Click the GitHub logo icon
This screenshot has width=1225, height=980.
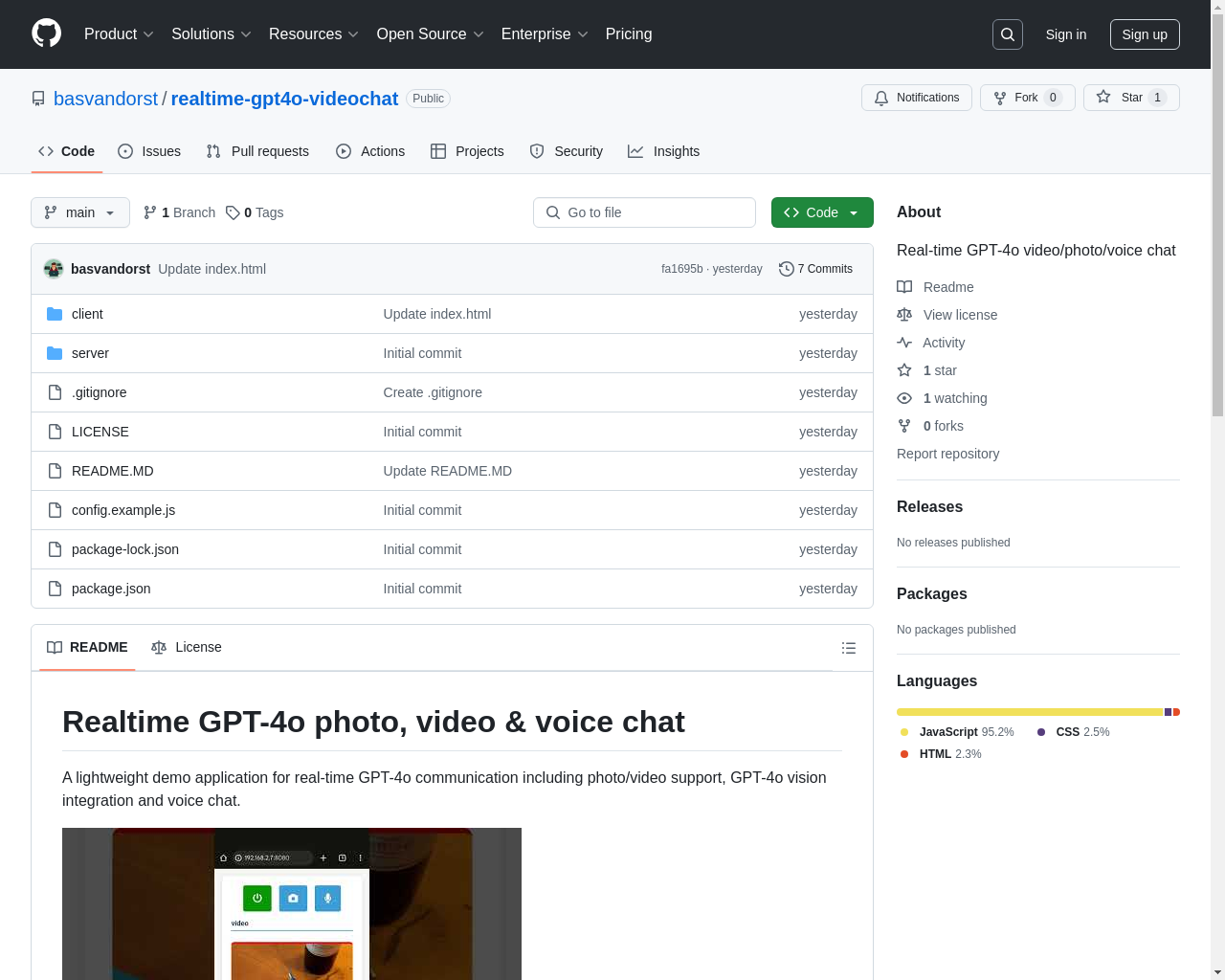pos(46,33)
